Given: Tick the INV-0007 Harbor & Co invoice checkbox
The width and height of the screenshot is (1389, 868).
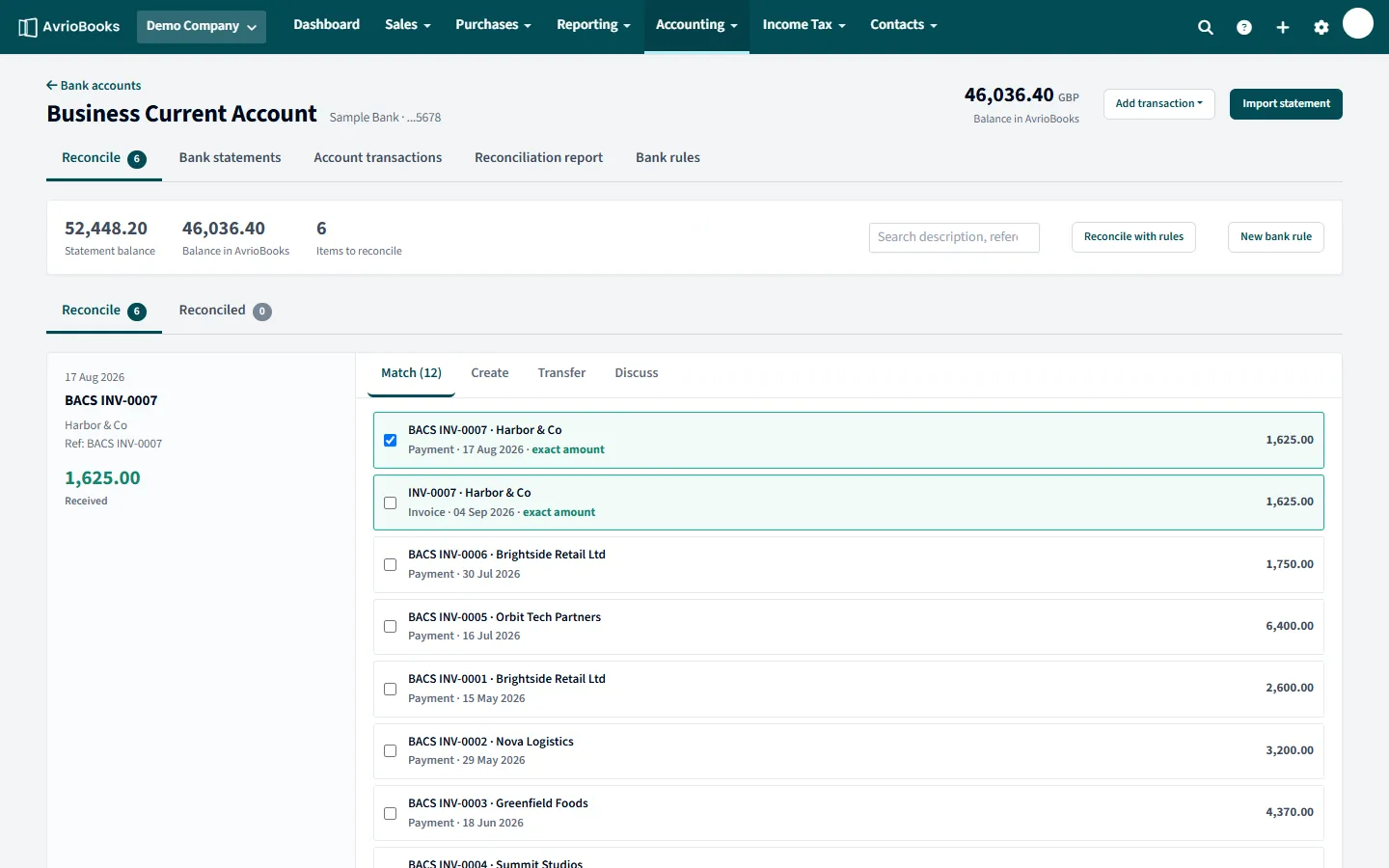Looking at the screenshot, I should [x=390, y=502].
